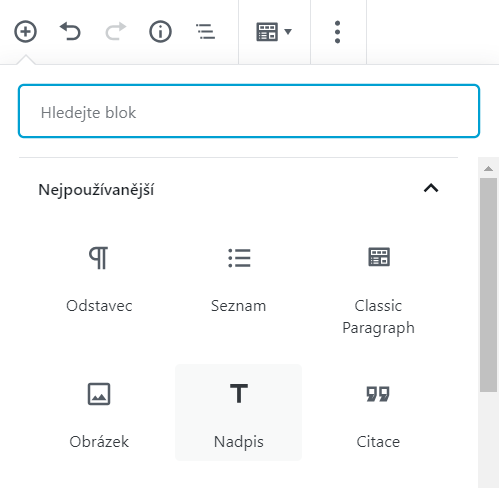The height and width of the screenshot is (488, 499).
Task: Open the content structure info icon
Action: [x=160, y=32]
